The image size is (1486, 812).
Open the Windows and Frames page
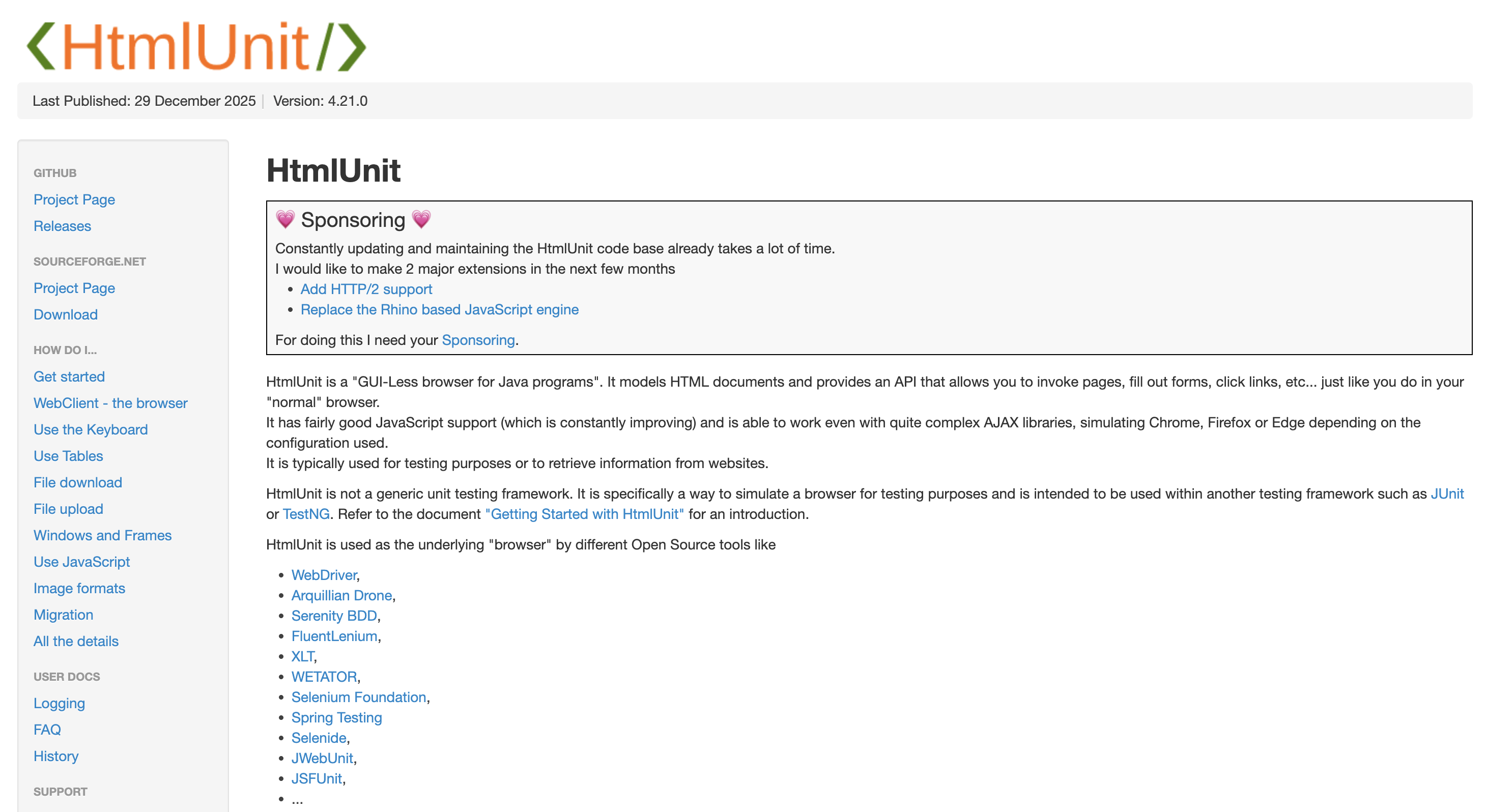[x=102, y=535]
